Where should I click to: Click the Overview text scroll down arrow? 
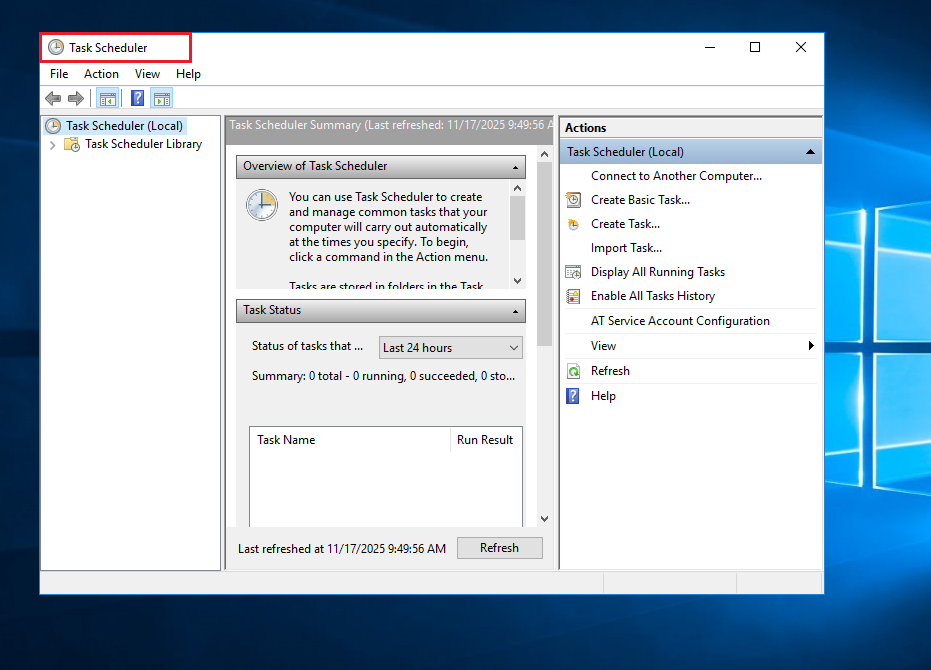point(517,281)
